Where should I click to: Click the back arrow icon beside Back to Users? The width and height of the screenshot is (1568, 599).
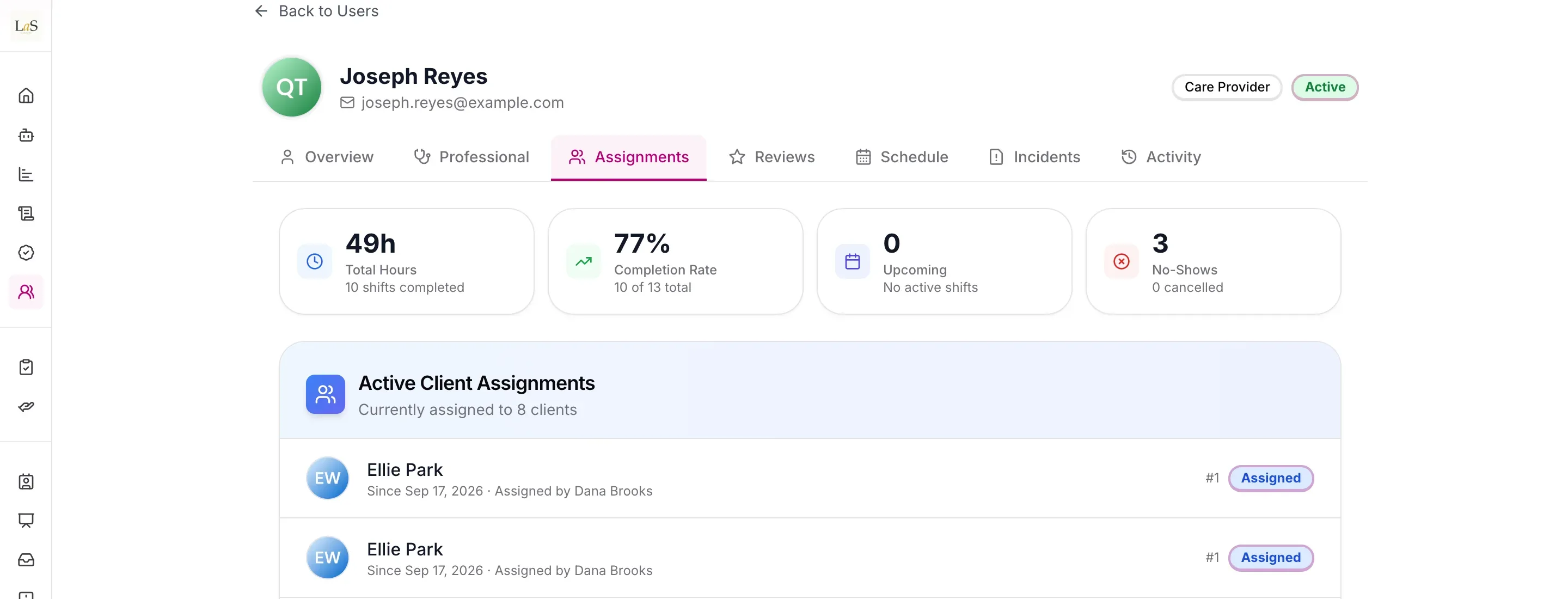261,11
